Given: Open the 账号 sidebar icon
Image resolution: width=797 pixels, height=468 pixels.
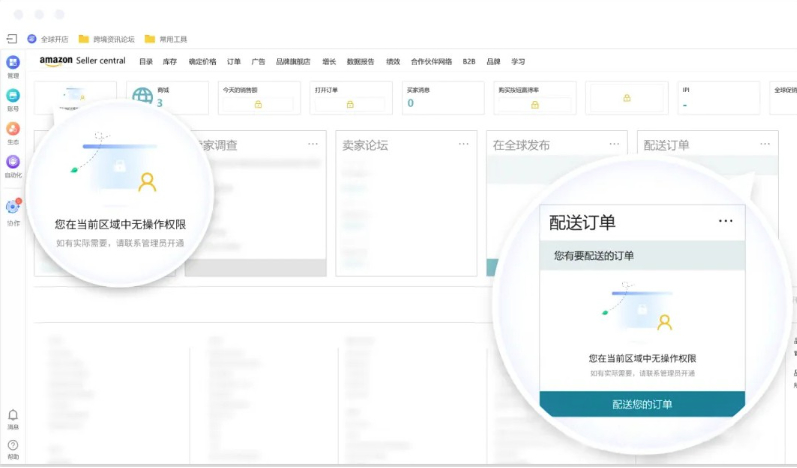Looking at the screenshot, I should click(13, 96).
